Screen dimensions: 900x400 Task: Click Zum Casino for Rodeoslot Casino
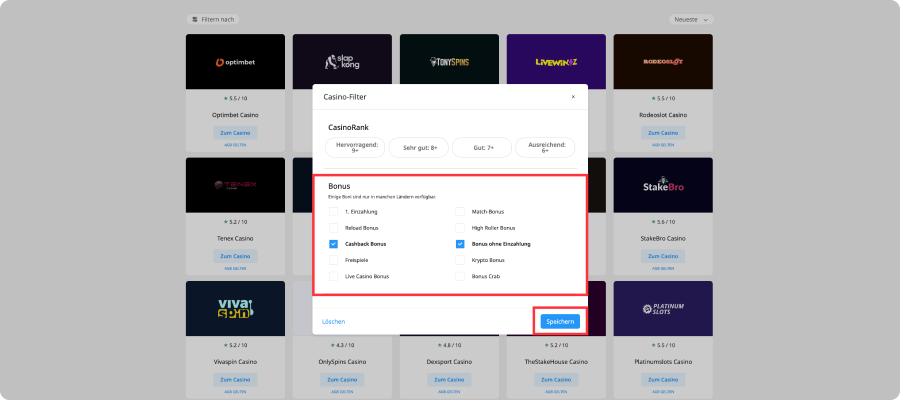(662, 132)
